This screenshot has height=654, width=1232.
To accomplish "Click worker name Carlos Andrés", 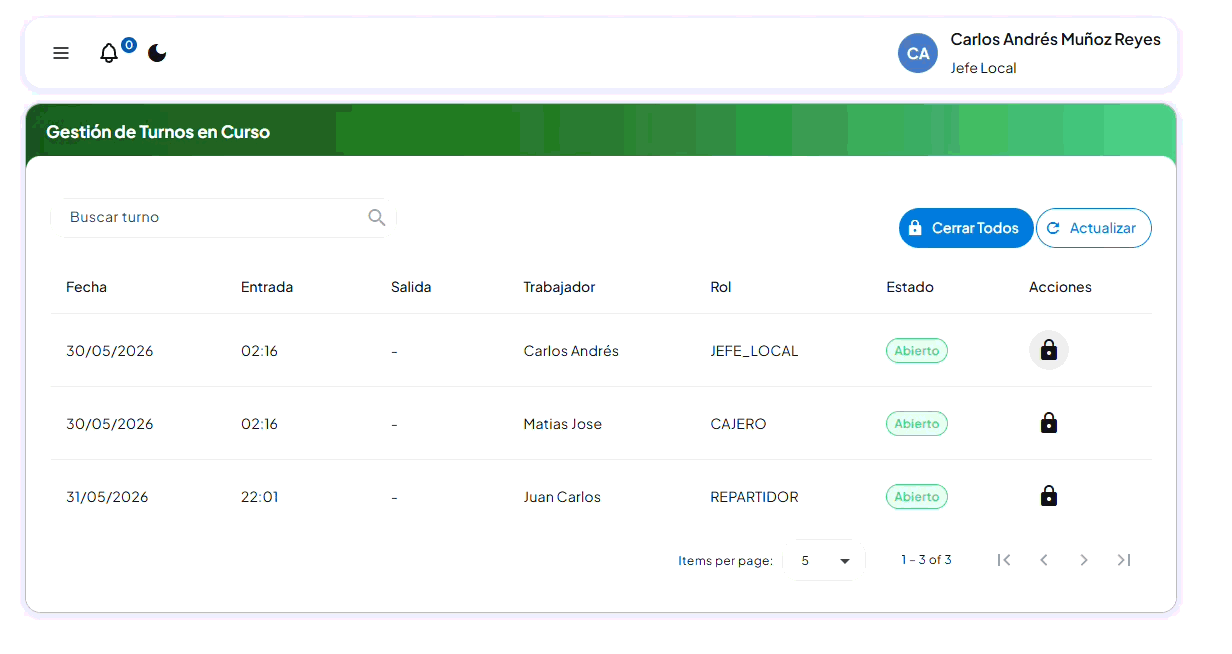I will (571, 351).
